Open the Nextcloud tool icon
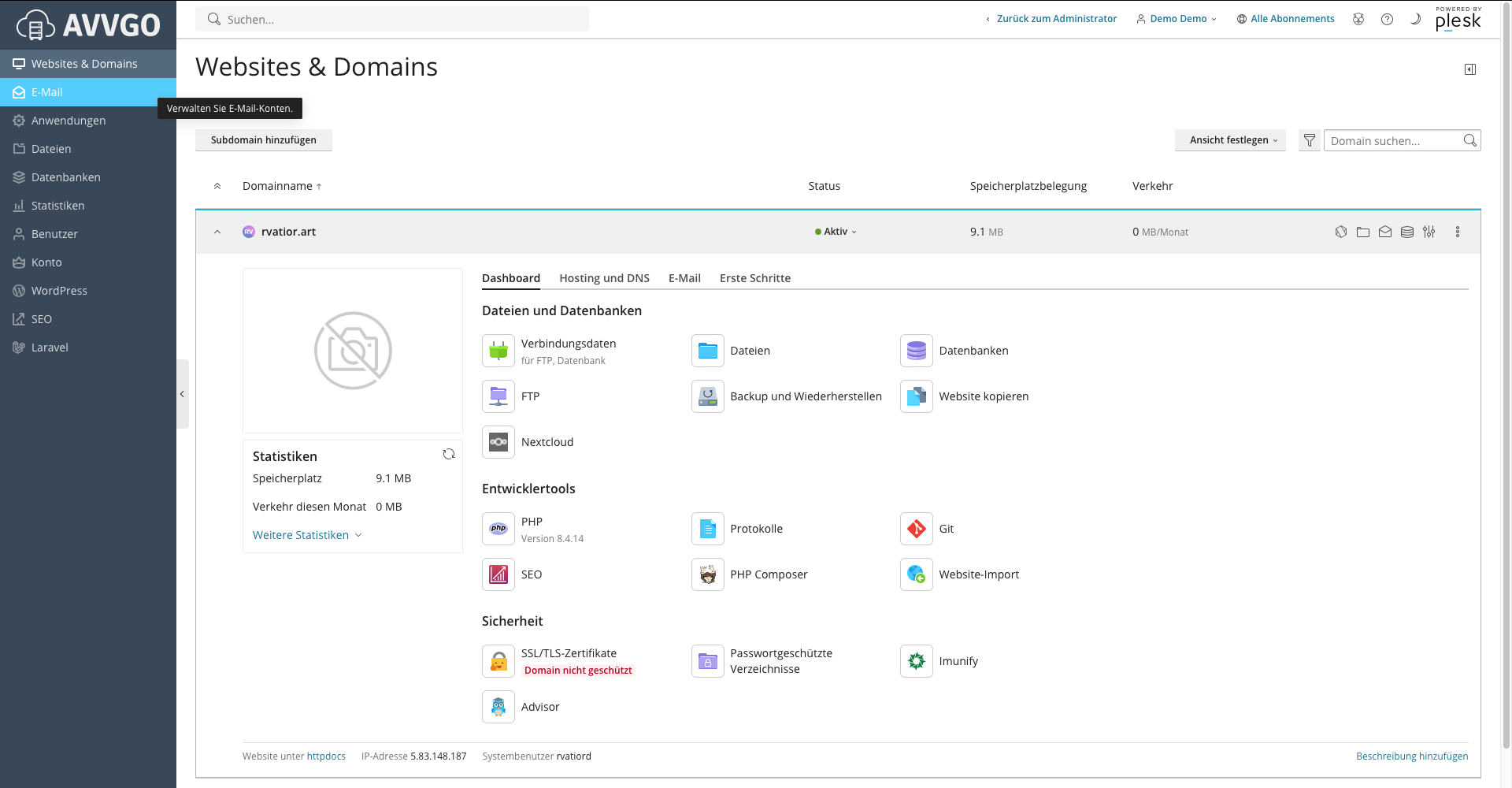The width and height of the screenshot is (1512, 788). pyautogui.click(x=498, y=442)
